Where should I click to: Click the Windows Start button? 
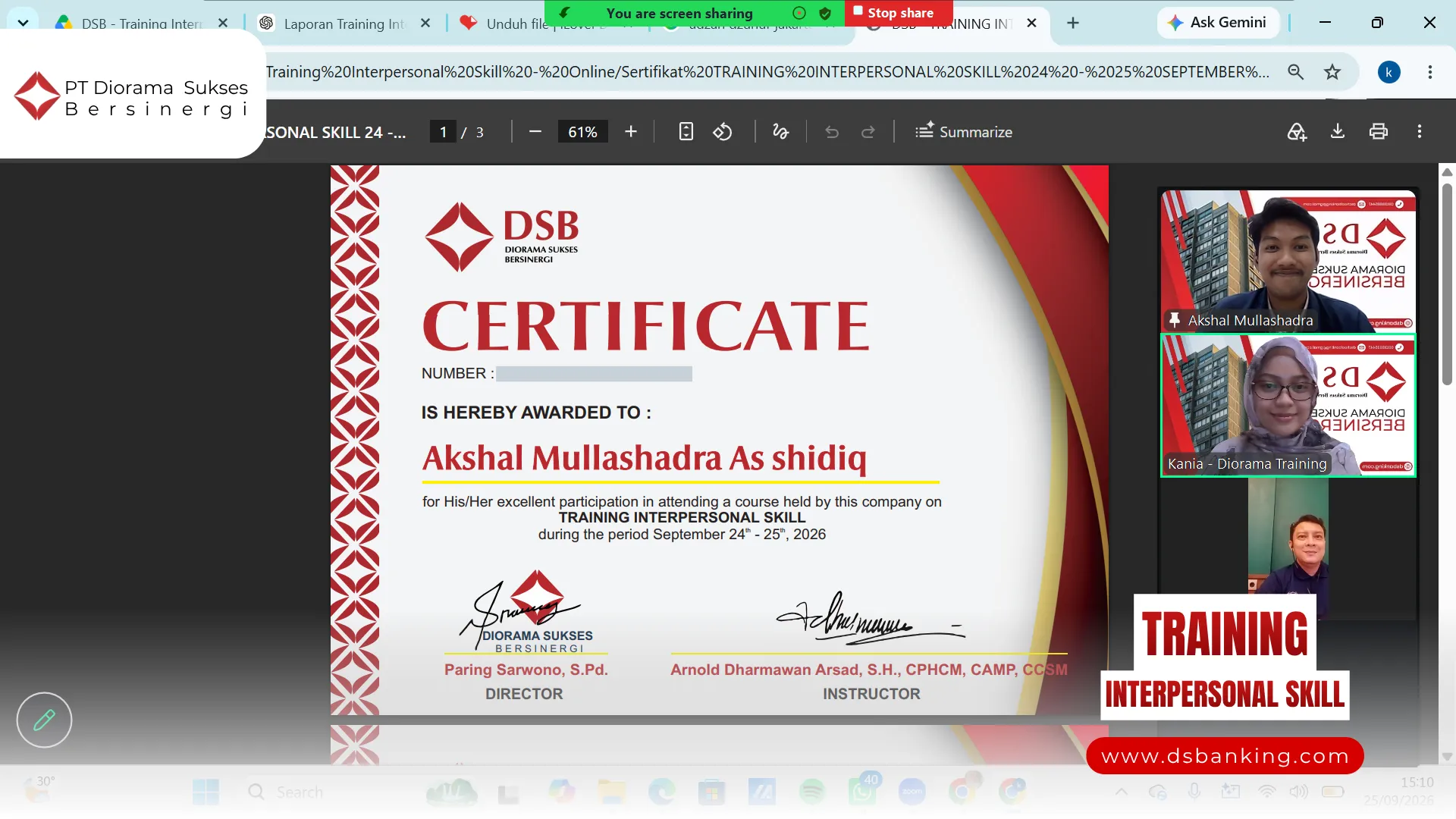coord(206,792)
